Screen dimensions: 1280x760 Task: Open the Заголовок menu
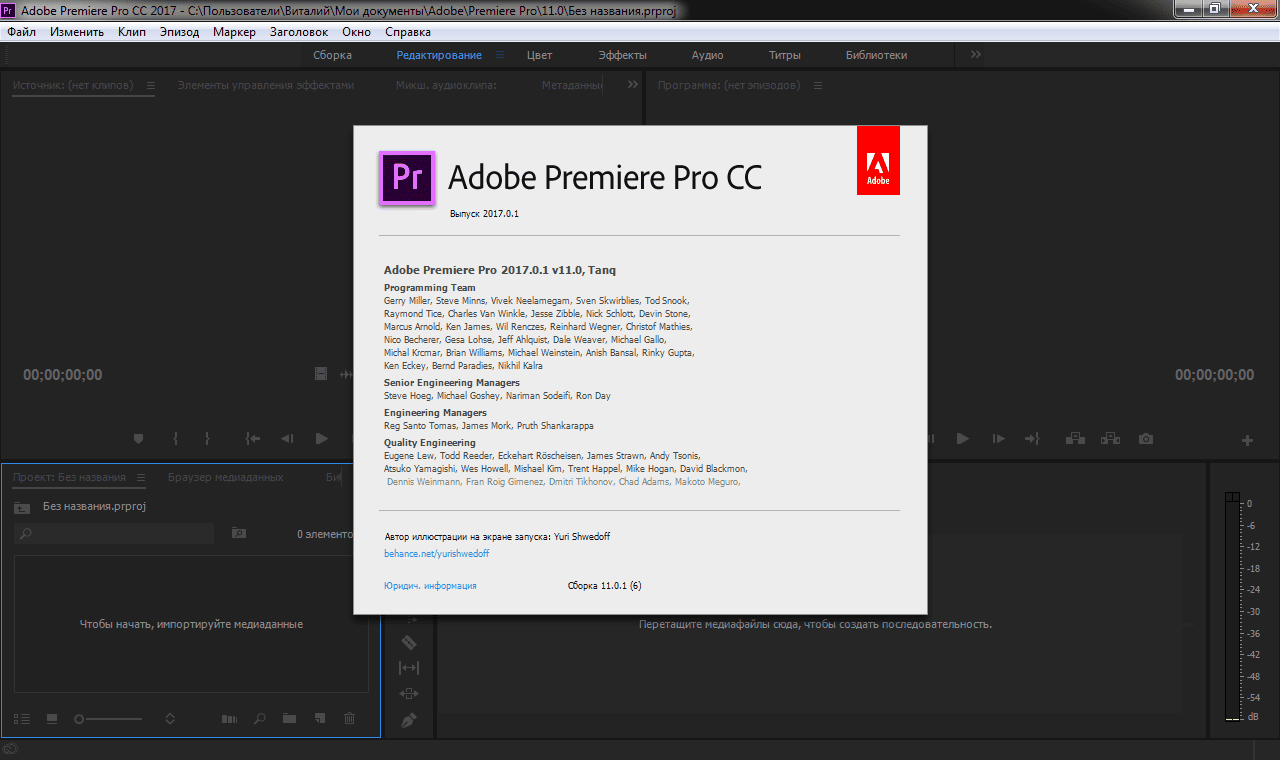click(x=299, y=32)
